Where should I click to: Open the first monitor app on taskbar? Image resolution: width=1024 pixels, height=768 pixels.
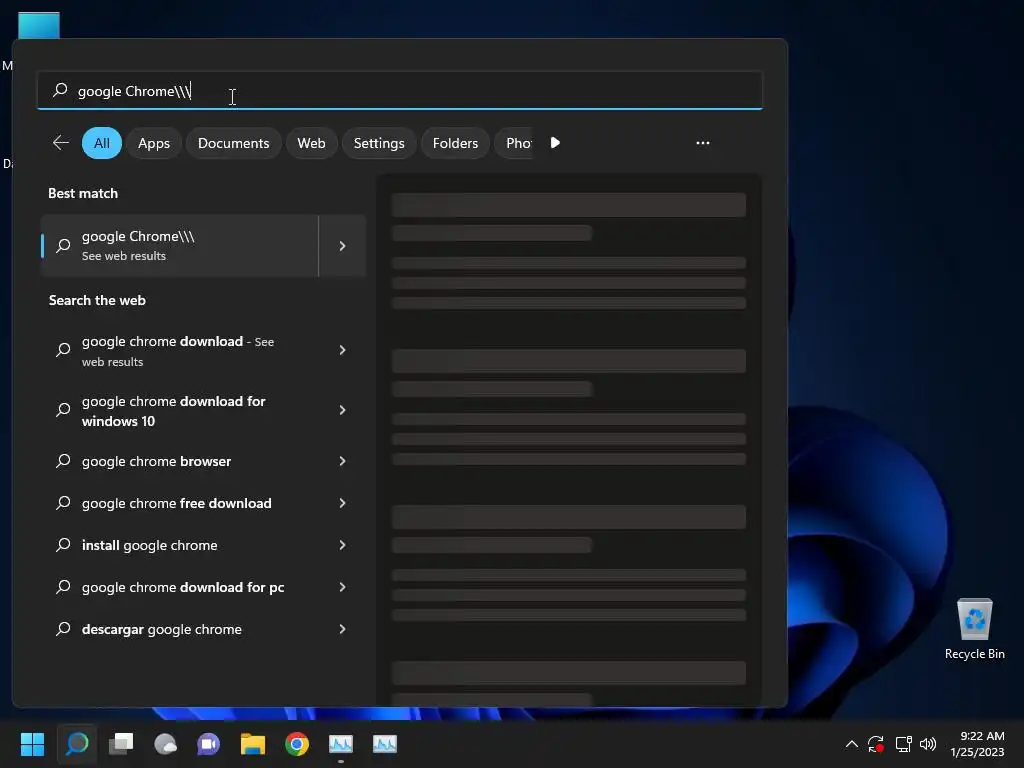tap(341, 744)
